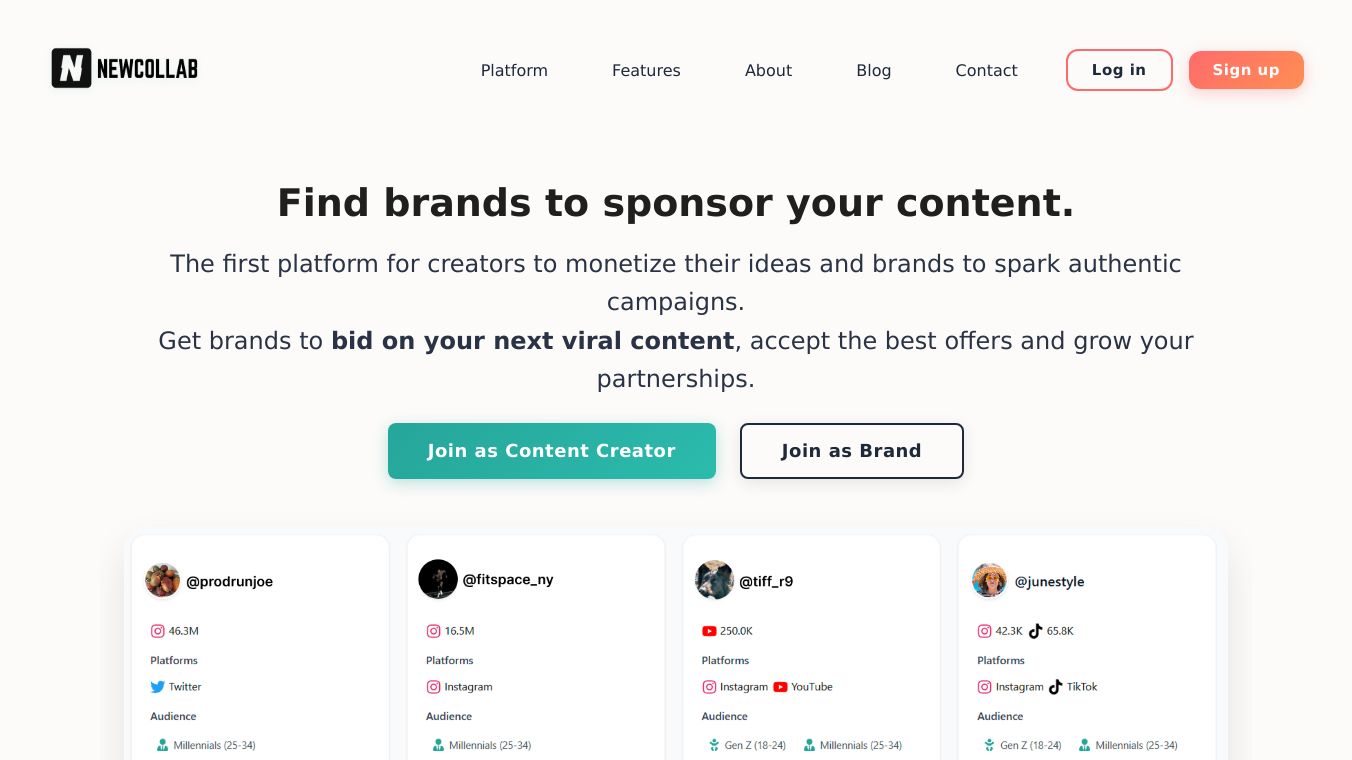Click the Sign up button

tap(1245, 70)
